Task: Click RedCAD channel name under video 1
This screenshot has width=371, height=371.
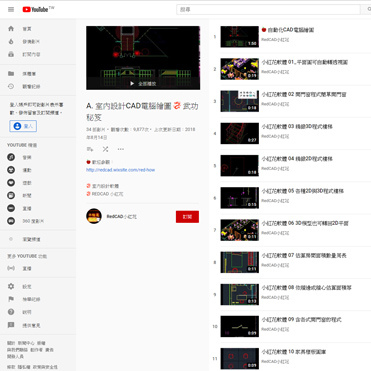Action: [x=275, y=40]
